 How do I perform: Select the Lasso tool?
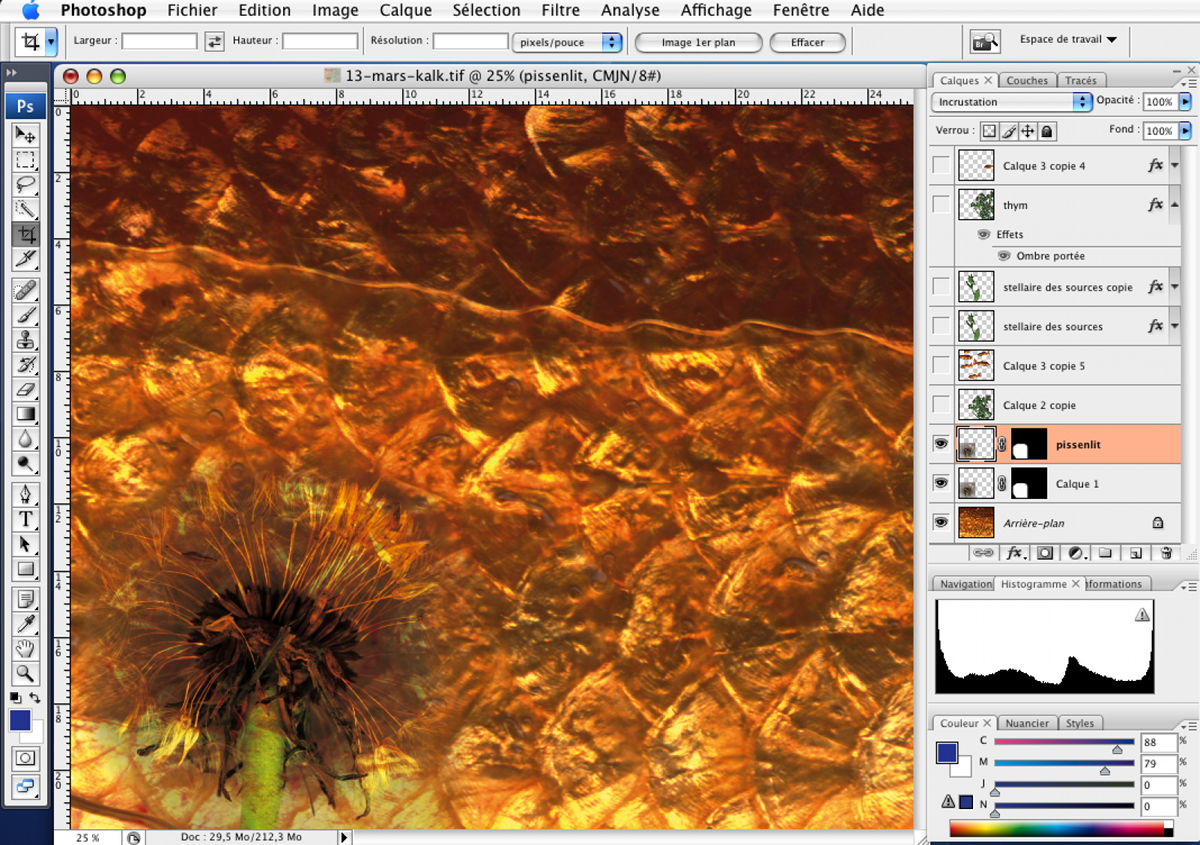click(x=26, y=185)
